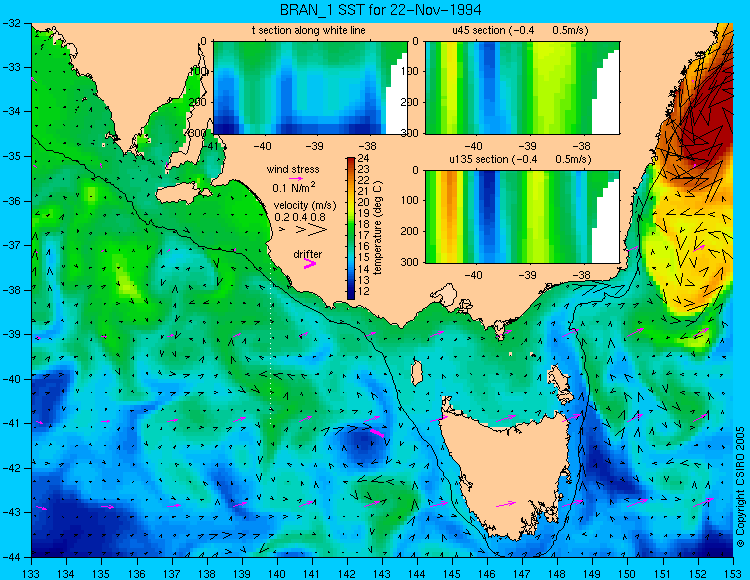Click longitude axis label "141"
Viewport: 750px width, 580px height.
312,574
